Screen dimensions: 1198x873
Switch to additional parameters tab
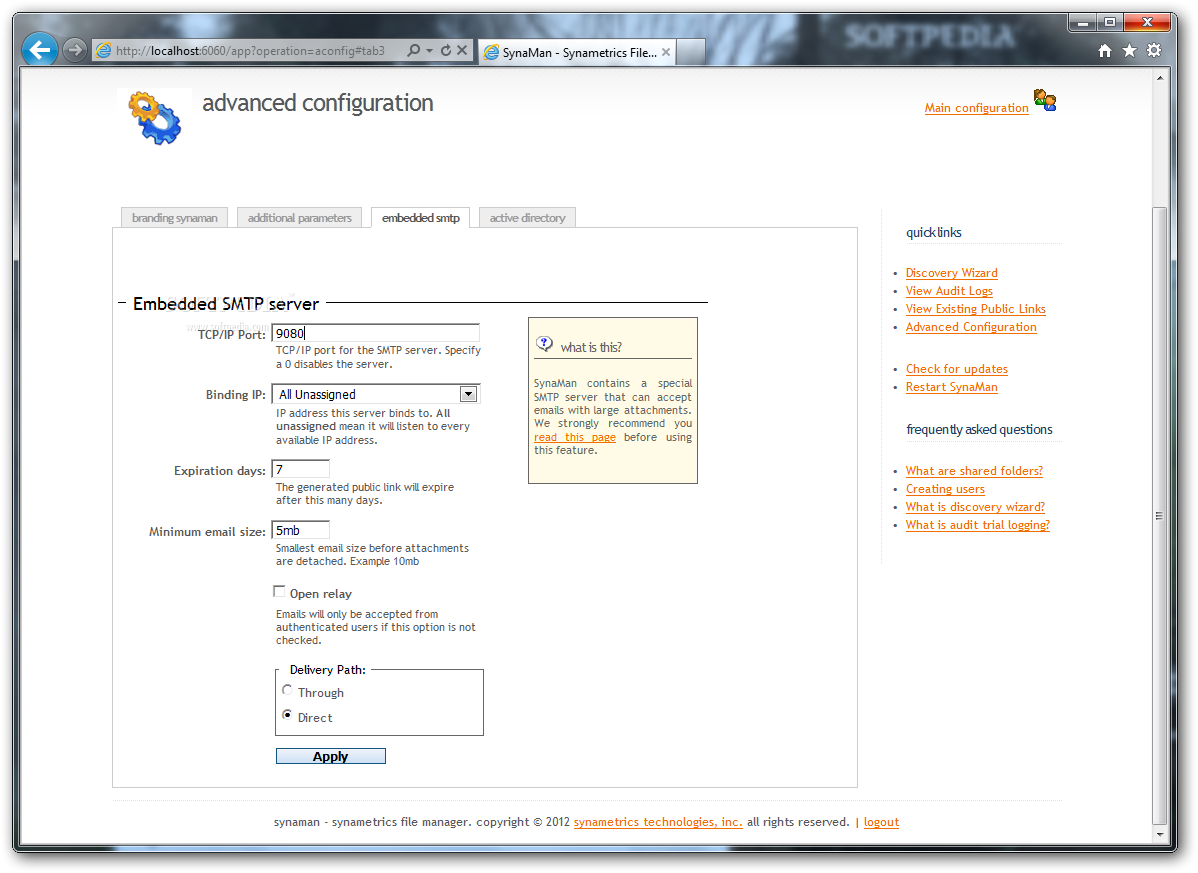[300, 218]
